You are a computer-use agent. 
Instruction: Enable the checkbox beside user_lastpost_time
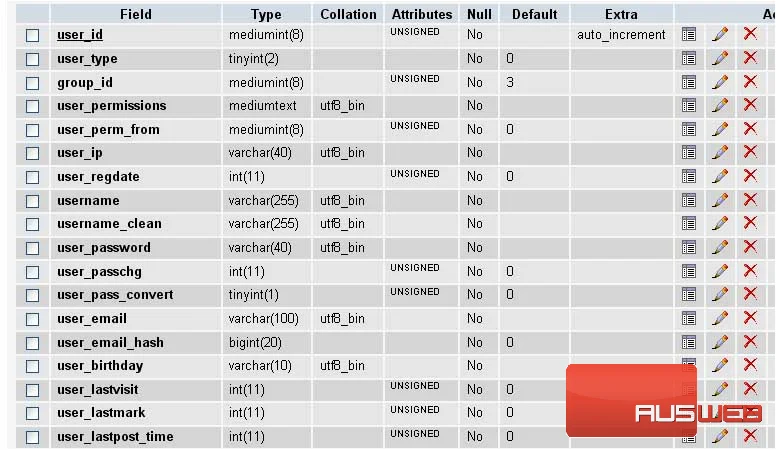pyautogui.click(x=33, y=438)
